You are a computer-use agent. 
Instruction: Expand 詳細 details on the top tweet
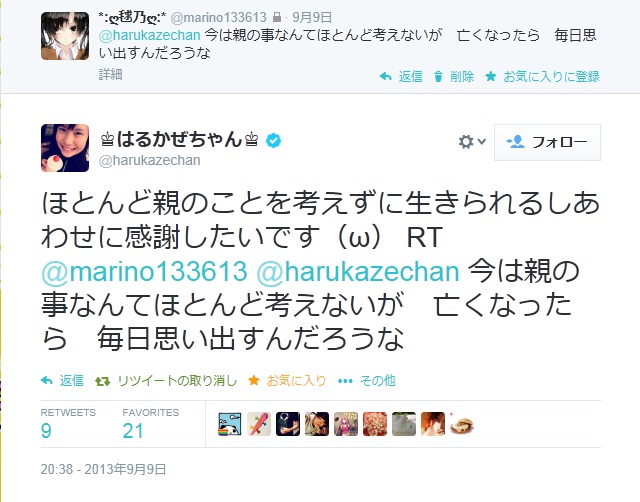[110, 74]
